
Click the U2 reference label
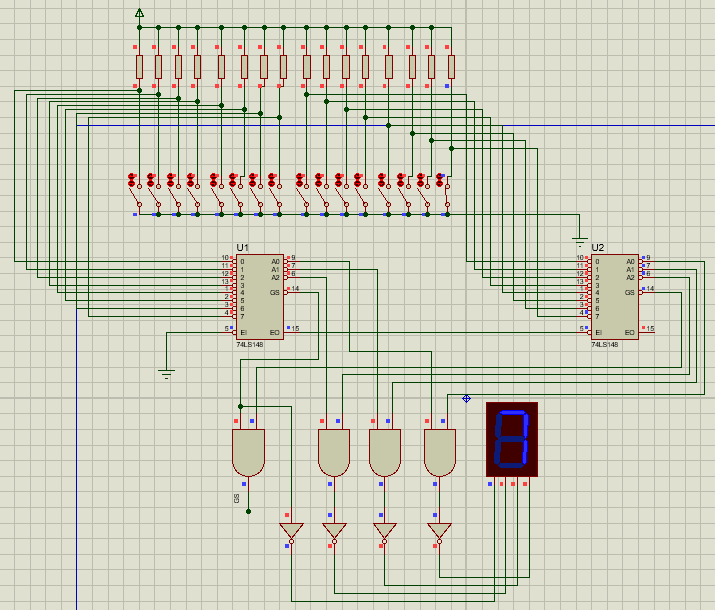[x=597, y=248]
